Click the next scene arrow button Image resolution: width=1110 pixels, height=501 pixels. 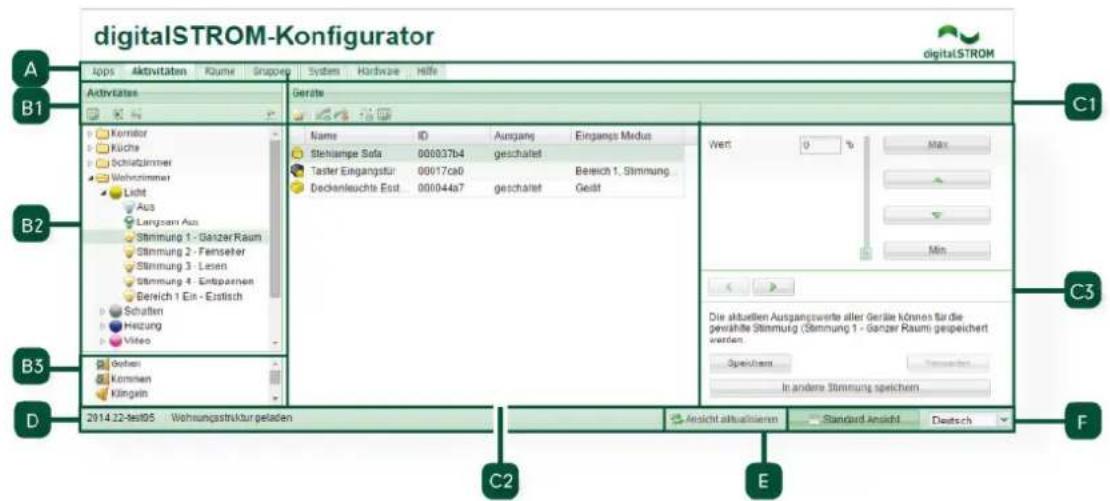tap(773, 287)
